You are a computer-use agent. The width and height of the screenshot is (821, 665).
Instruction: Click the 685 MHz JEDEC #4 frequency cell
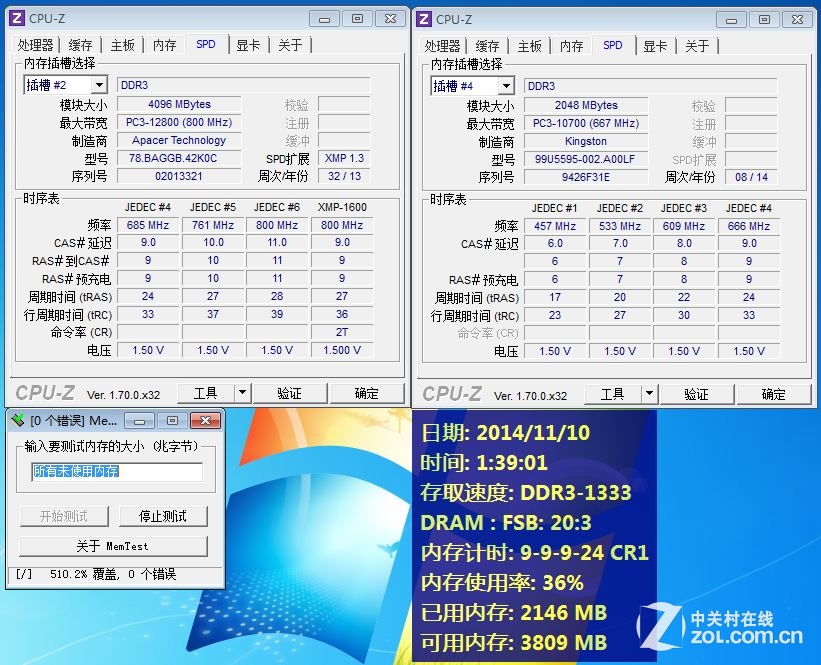pos(148,225)
